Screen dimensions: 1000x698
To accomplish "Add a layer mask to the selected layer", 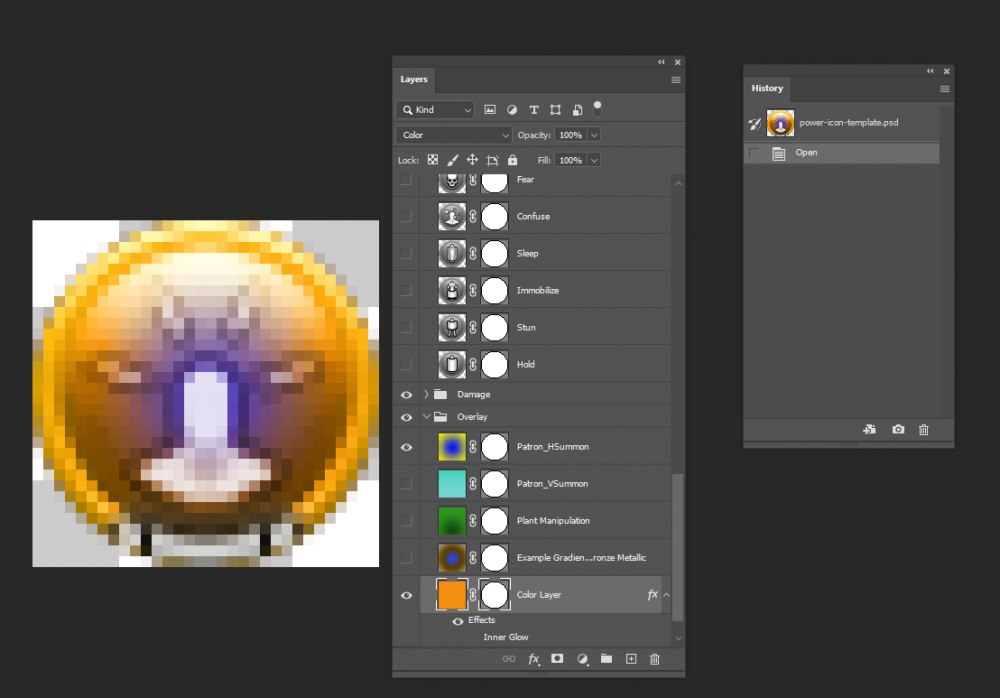I will pos(558,659).
